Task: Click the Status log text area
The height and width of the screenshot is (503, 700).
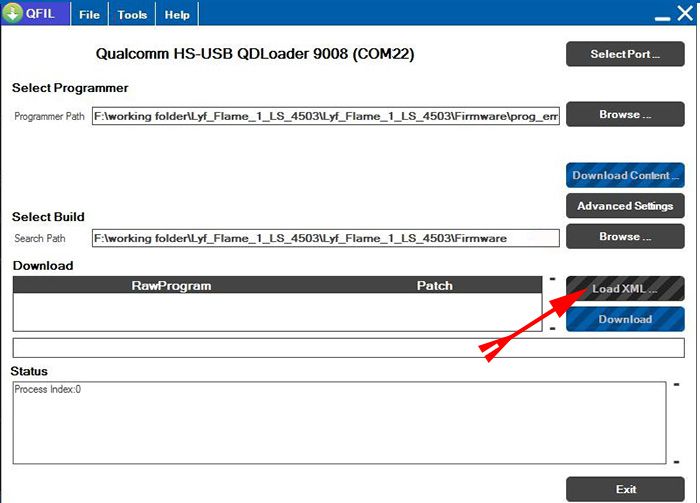Action: pyautogui.click(x=339, y=423)
